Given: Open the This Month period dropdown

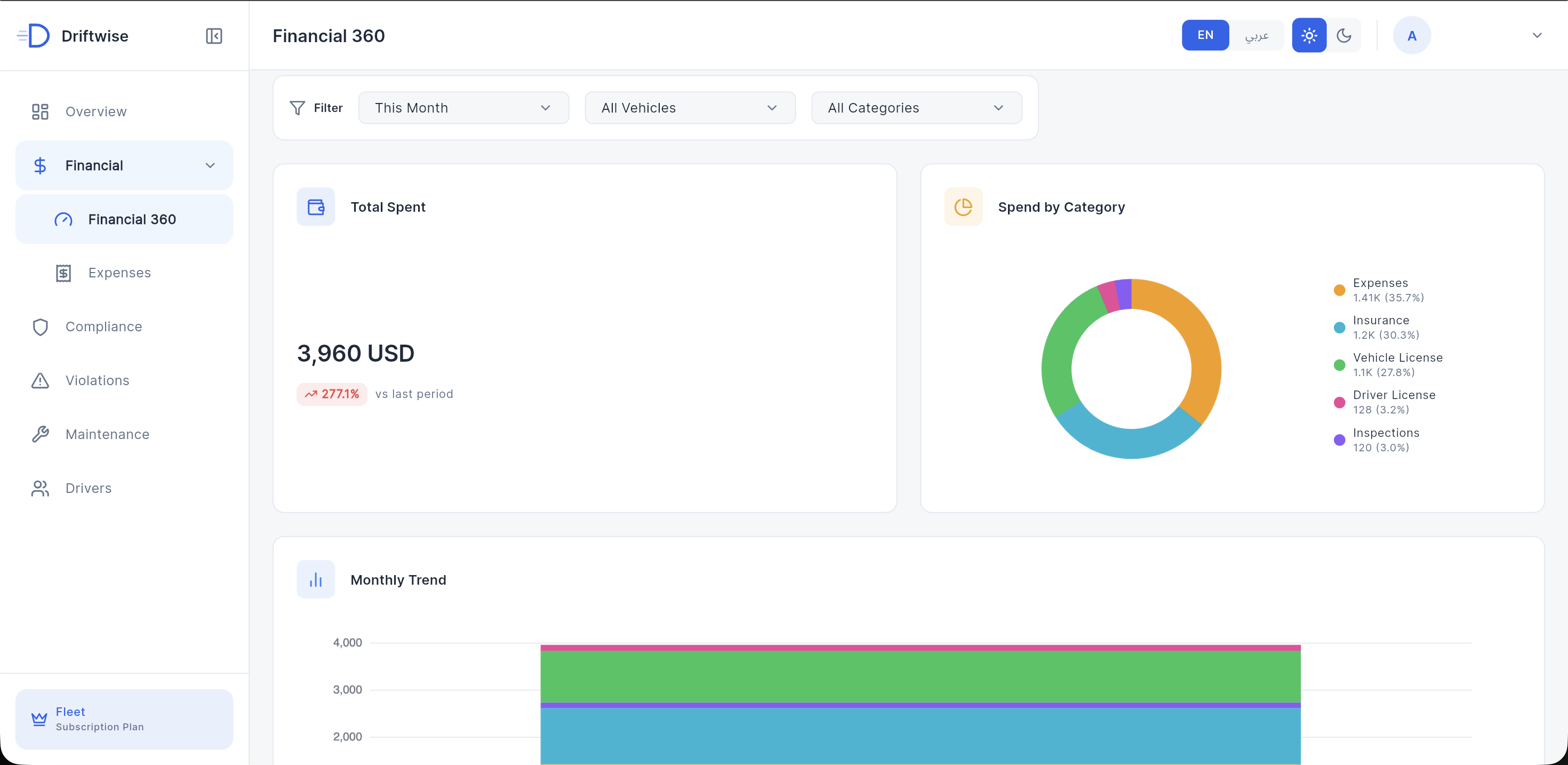Looking at the screenshot, I should click(x=463, y=108).
